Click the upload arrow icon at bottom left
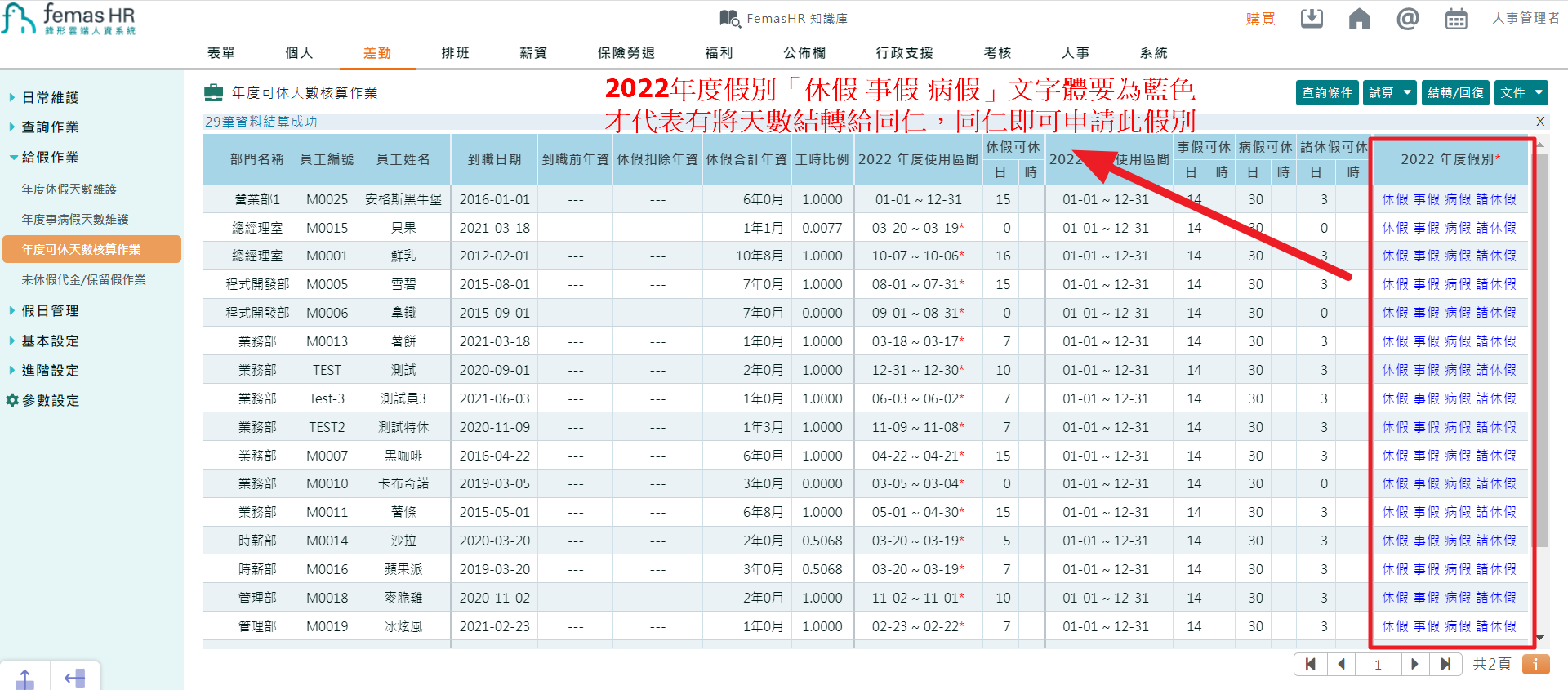Viewport: 1568px width, 690px height. coord(25,679)
